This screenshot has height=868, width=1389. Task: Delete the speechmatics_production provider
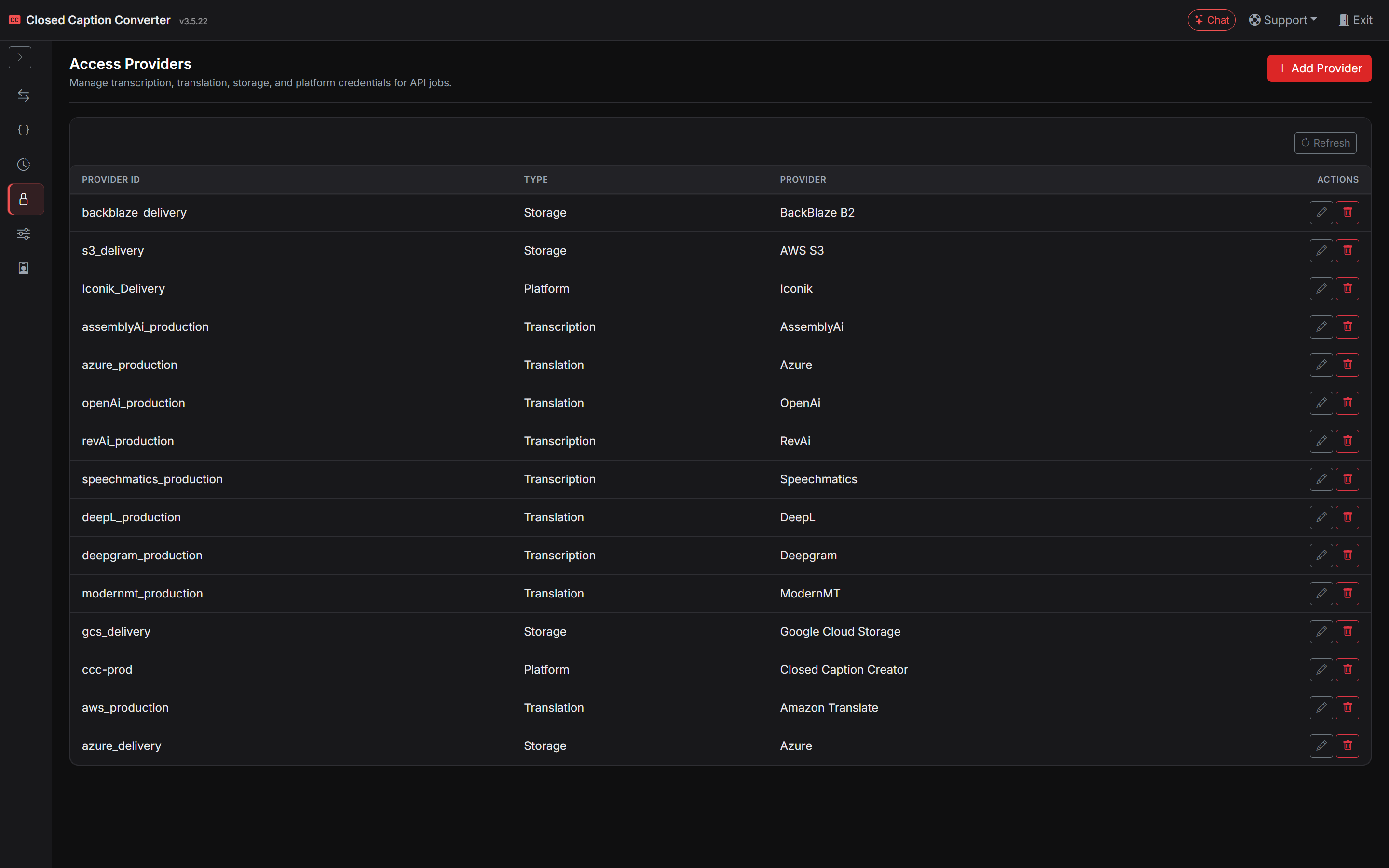coord(1347,479)
